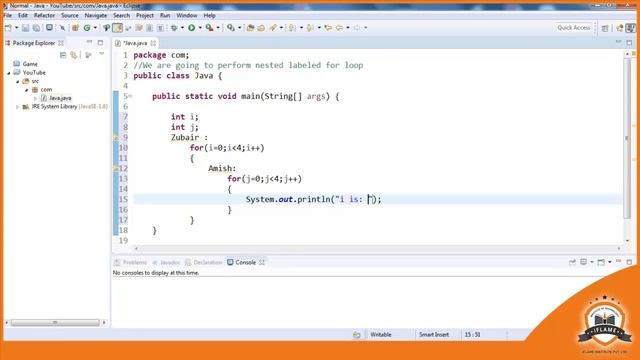The height and width of the screenshot is (360, 640).
Task: Open the Window menu
Action: [x=187, y=16]
